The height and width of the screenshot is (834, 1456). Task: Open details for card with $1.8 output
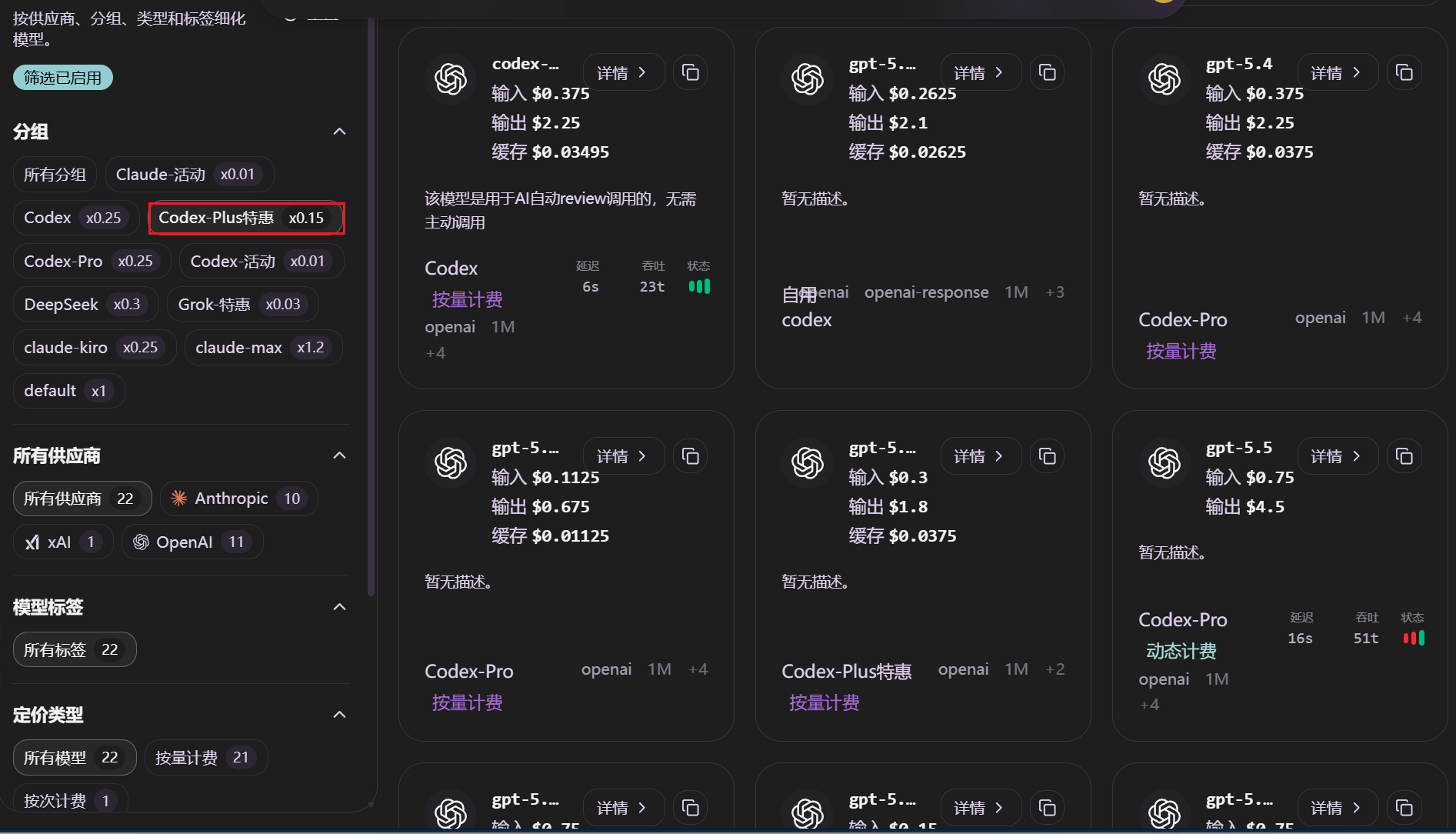coord(981,456)
